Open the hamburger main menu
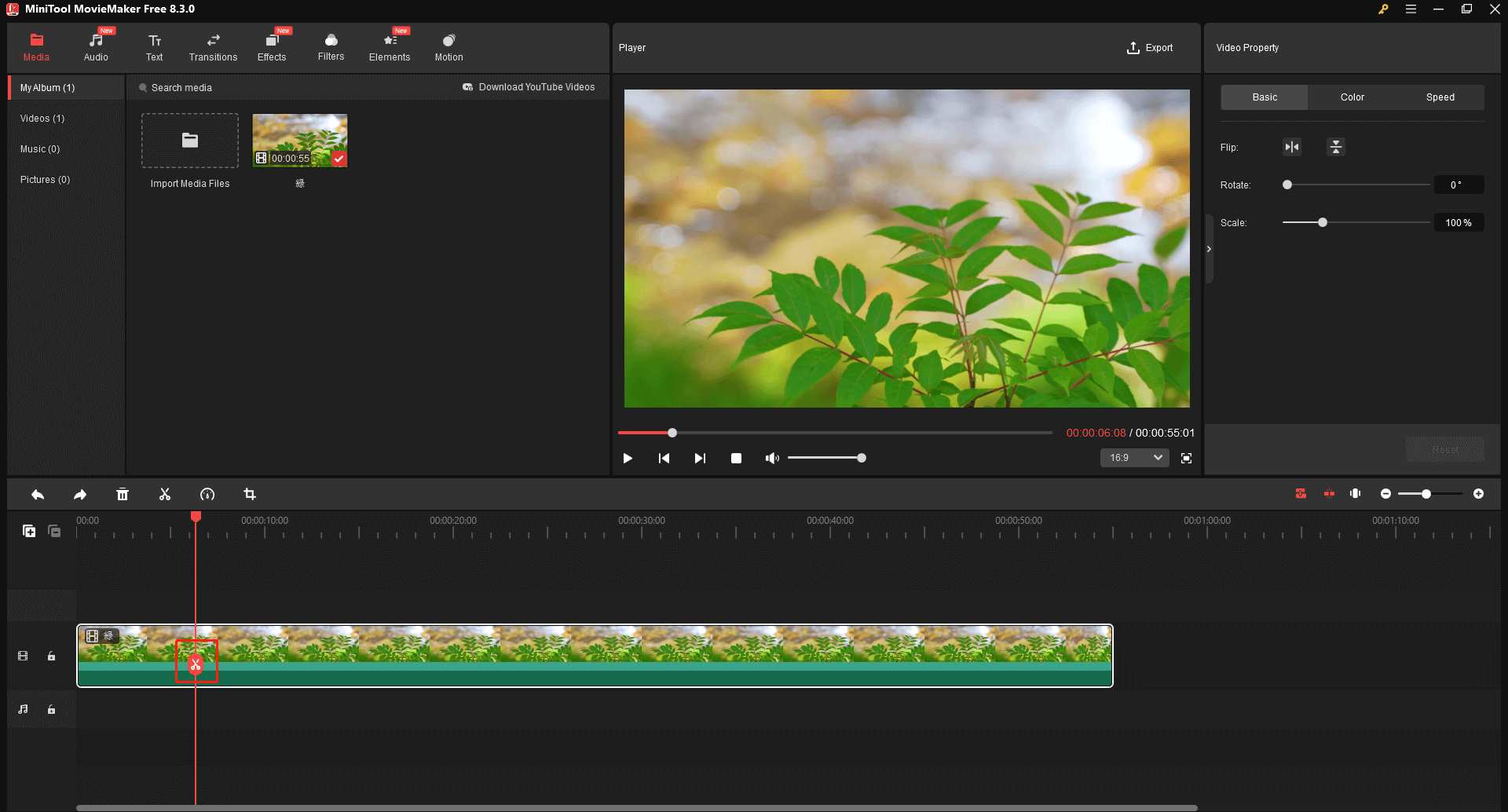This screenshot has height=812, width=1508. point(1411,9)
